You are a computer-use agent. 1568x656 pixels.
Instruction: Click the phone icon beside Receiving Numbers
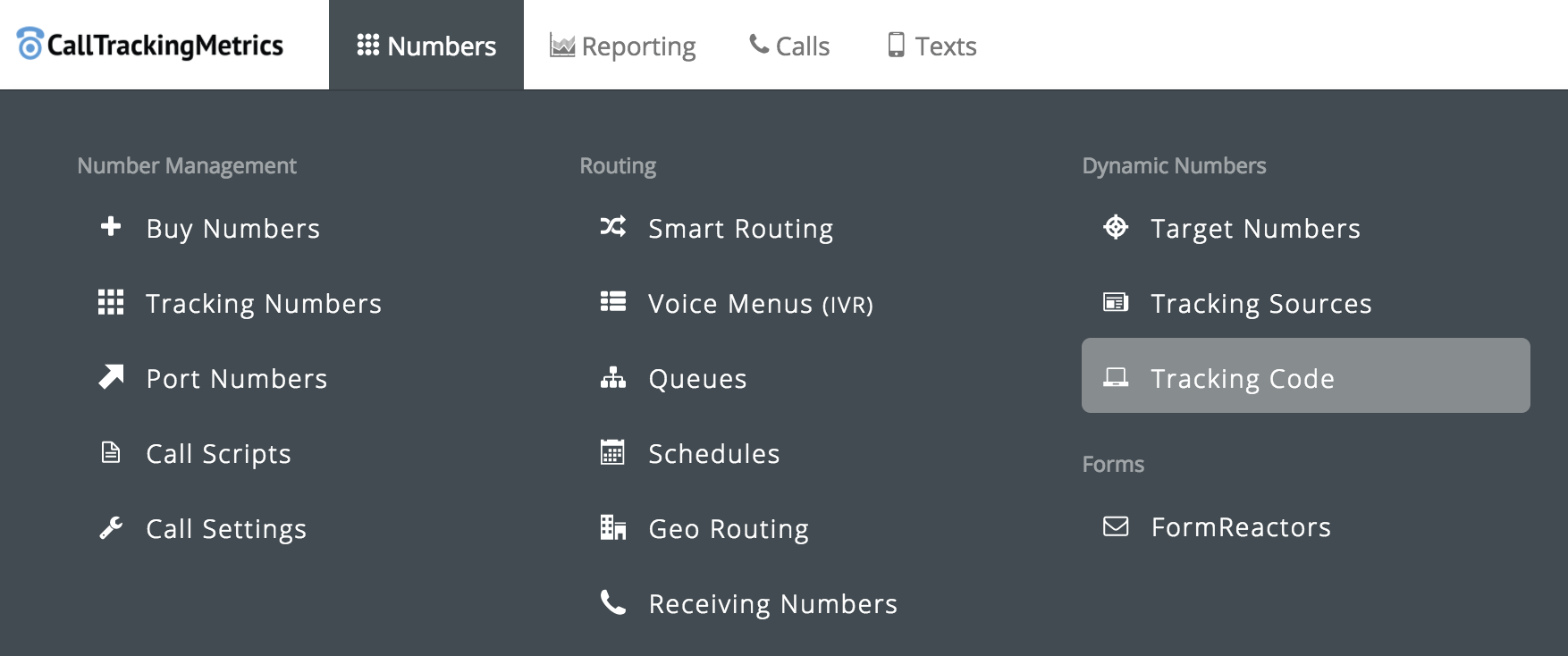pyautogui.click(x=613, y=602)
